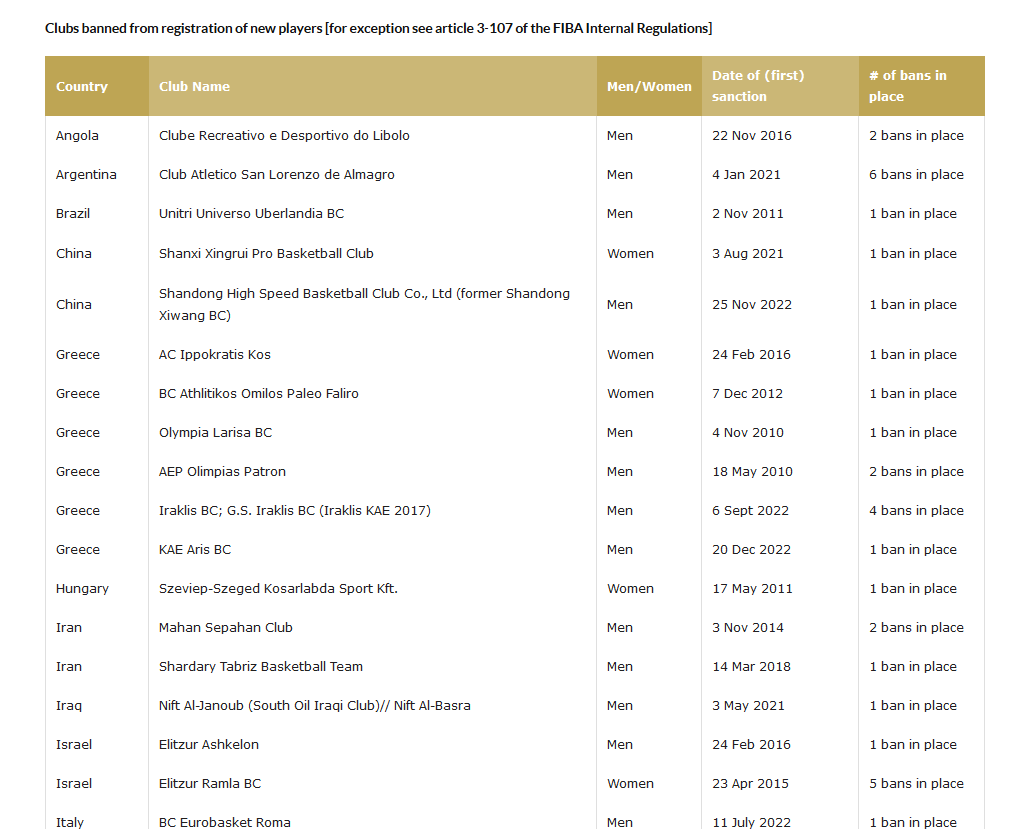The height and width of the screenshot is (829, 1033).
Task: Select Nift Al-Janoub (South Oil Iraqi Club) entry
Action: tap(314, 706)
